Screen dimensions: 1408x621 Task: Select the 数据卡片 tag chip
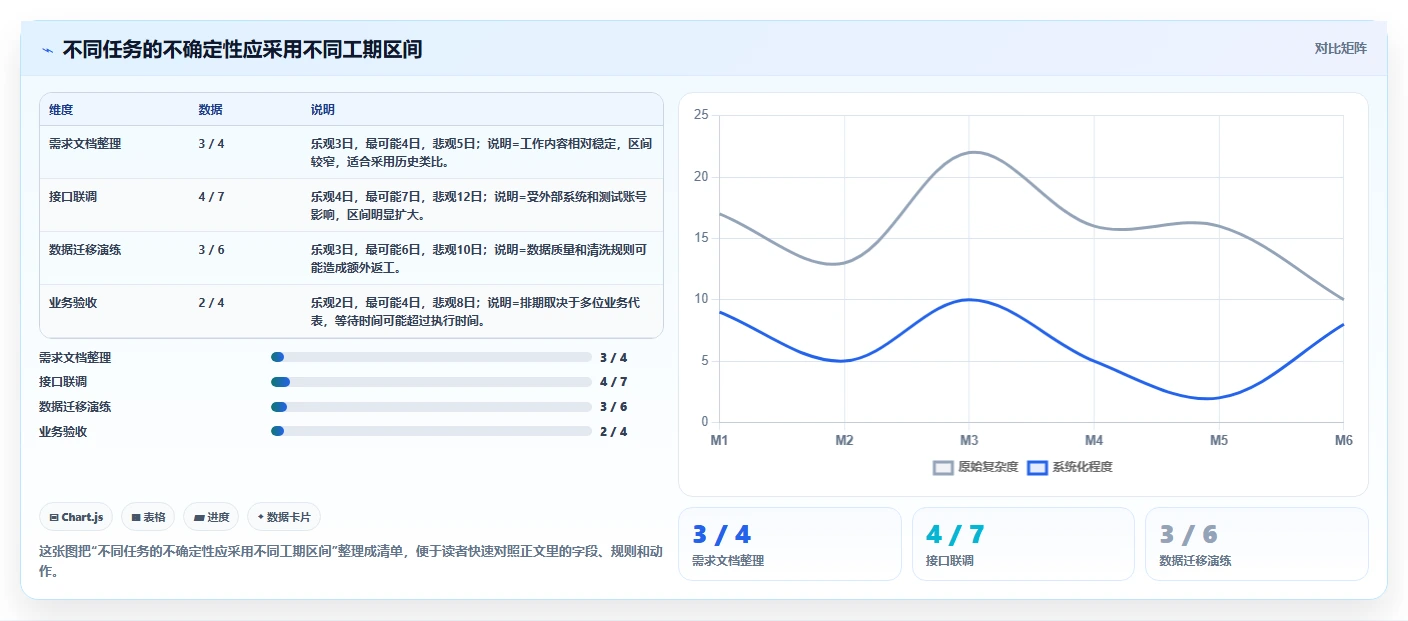[x=284, y=517]
